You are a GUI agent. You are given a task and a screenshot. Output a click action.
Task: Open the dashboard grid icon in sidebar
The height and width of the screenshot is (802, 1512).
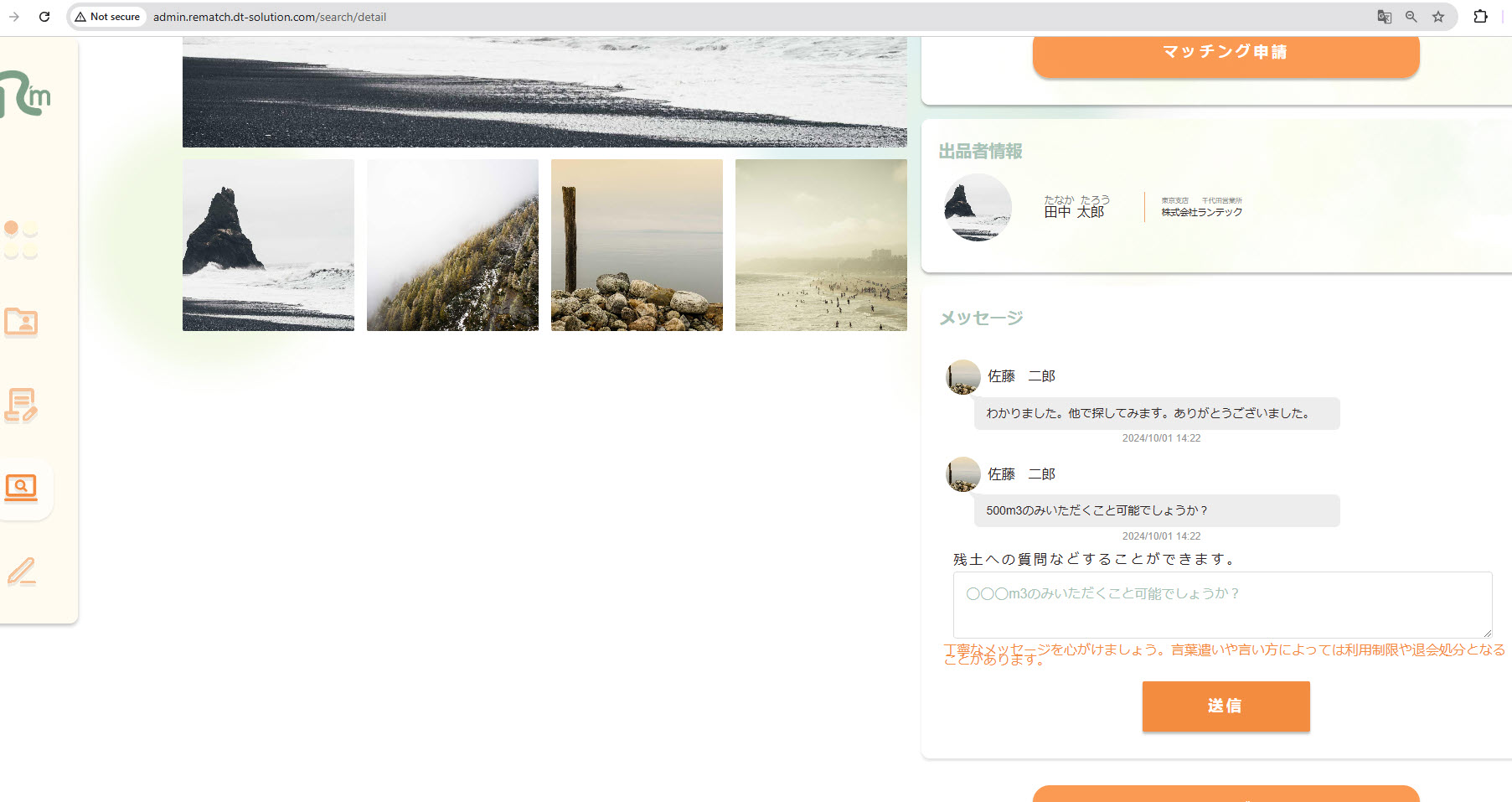(x=21, y=240)
